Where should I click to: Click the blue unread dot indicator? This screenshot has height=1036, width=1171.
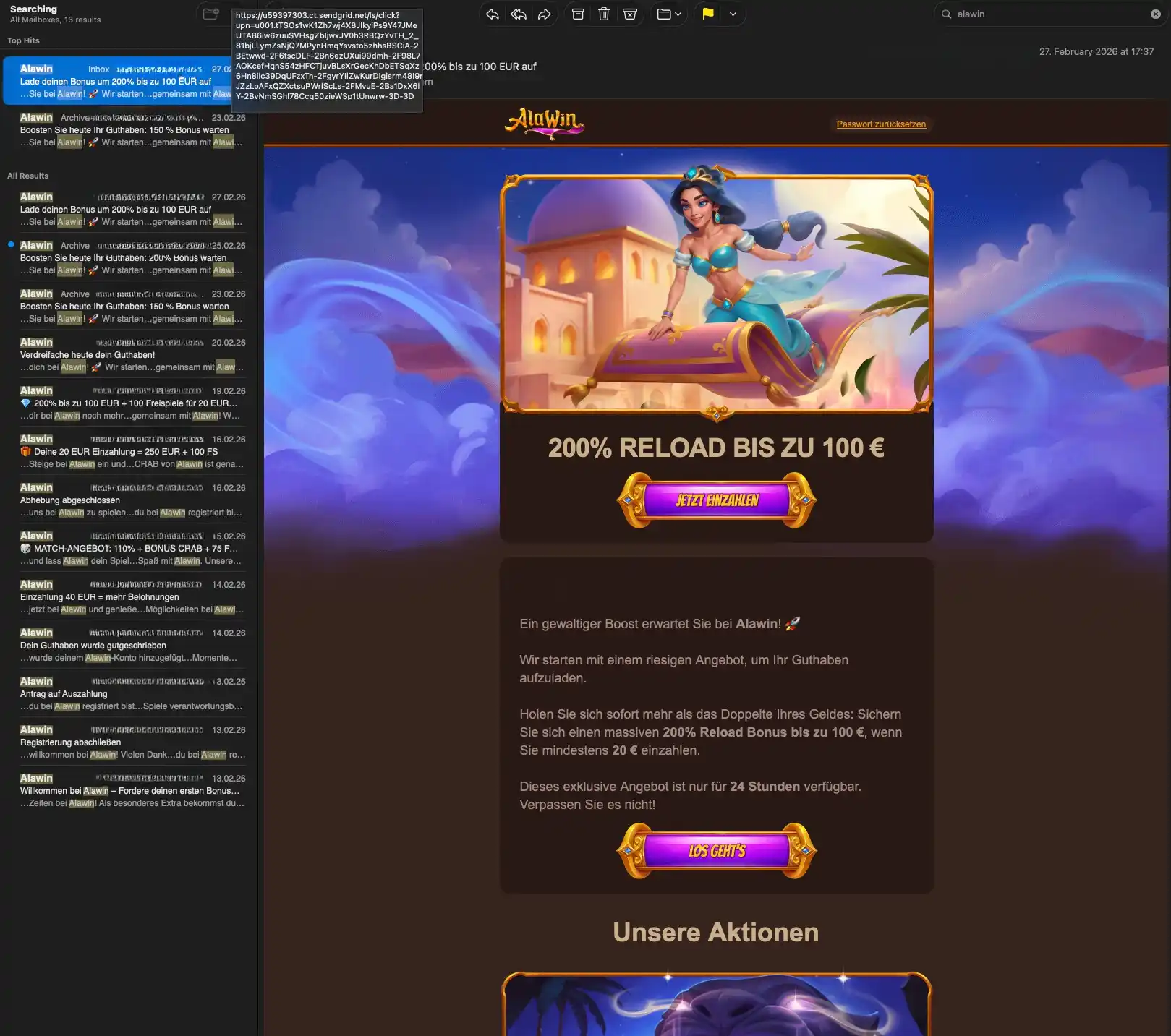point(11,244)
